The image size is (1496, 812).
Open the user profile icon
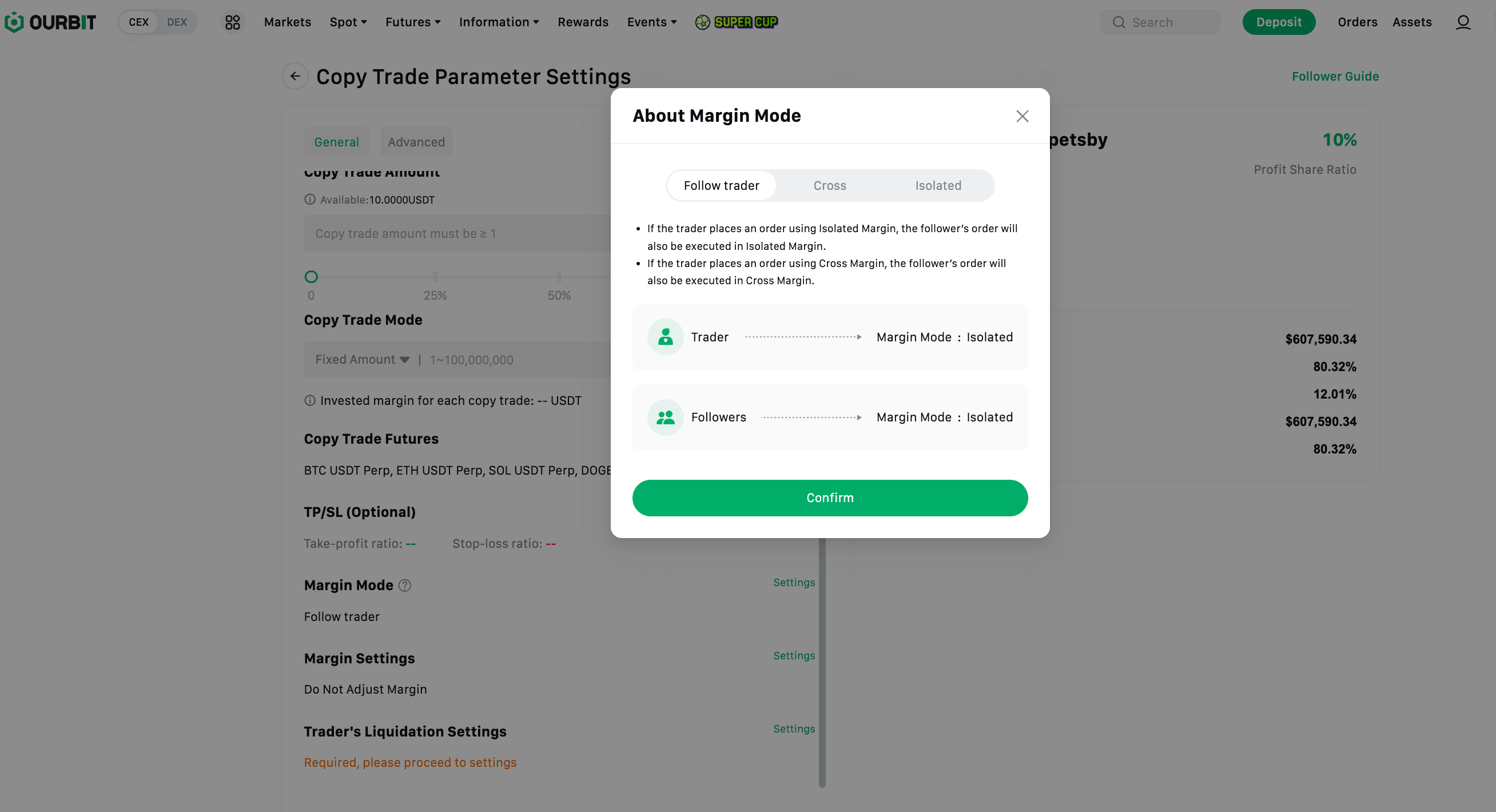click(1463, 22)
